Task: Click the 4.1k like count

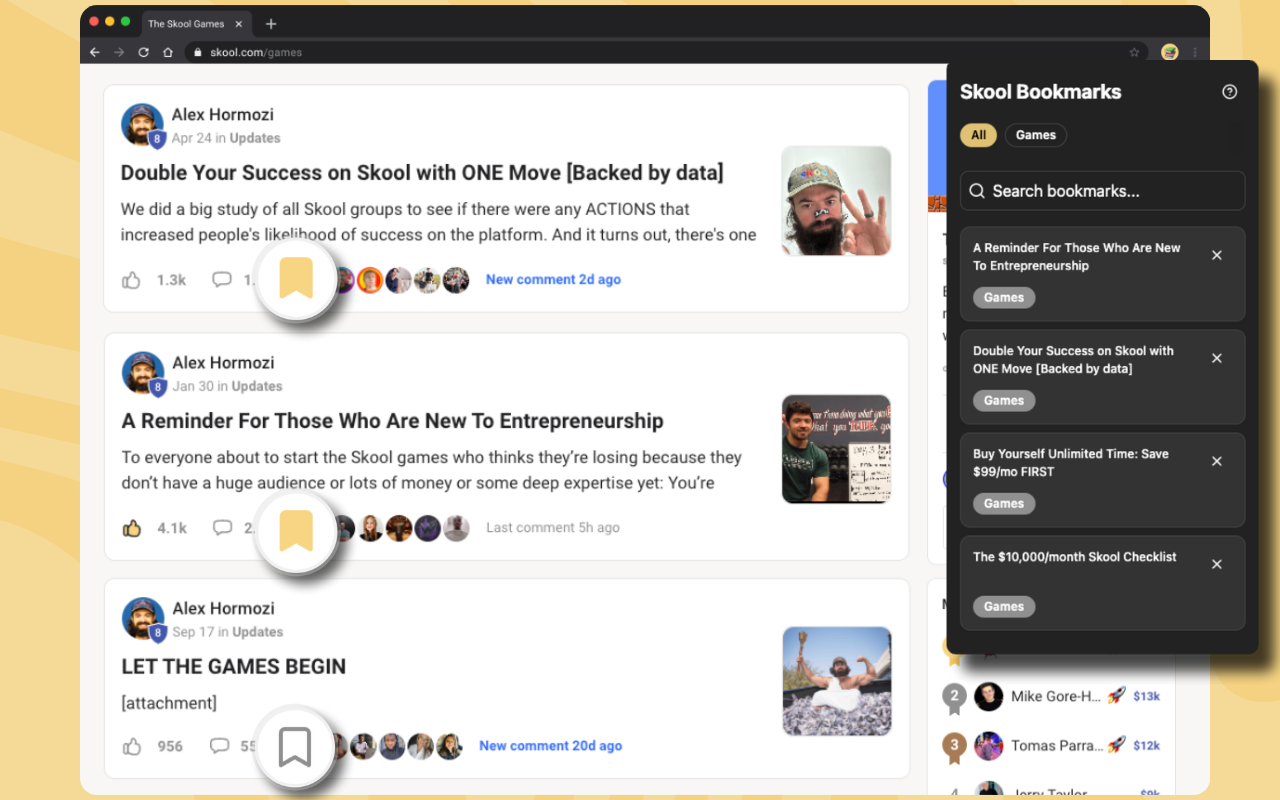Action: (172, 528)
